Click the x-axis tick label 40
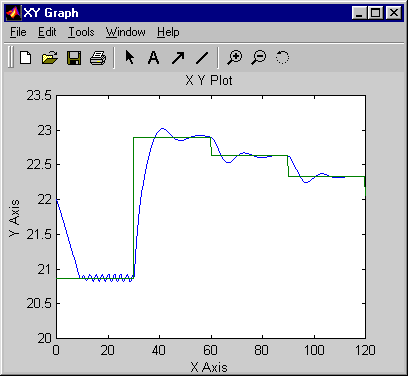Image resolution: width=408 pixels, height=376 pixels. [159, 350]
